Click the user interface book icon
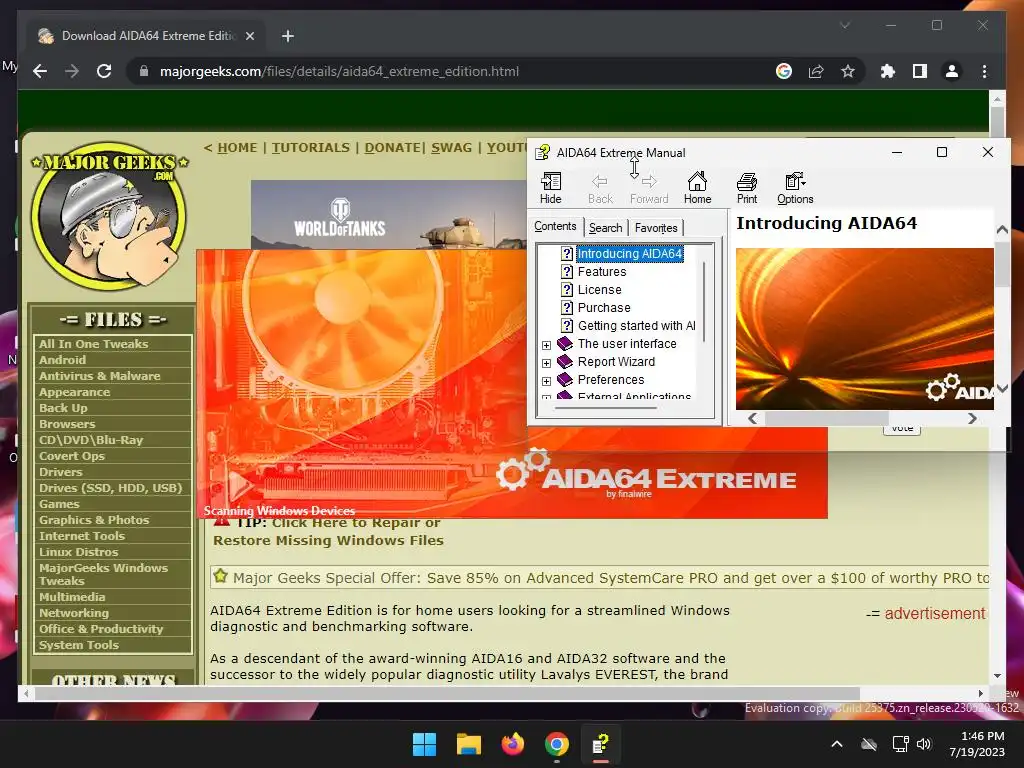 [x=565, y=344]
